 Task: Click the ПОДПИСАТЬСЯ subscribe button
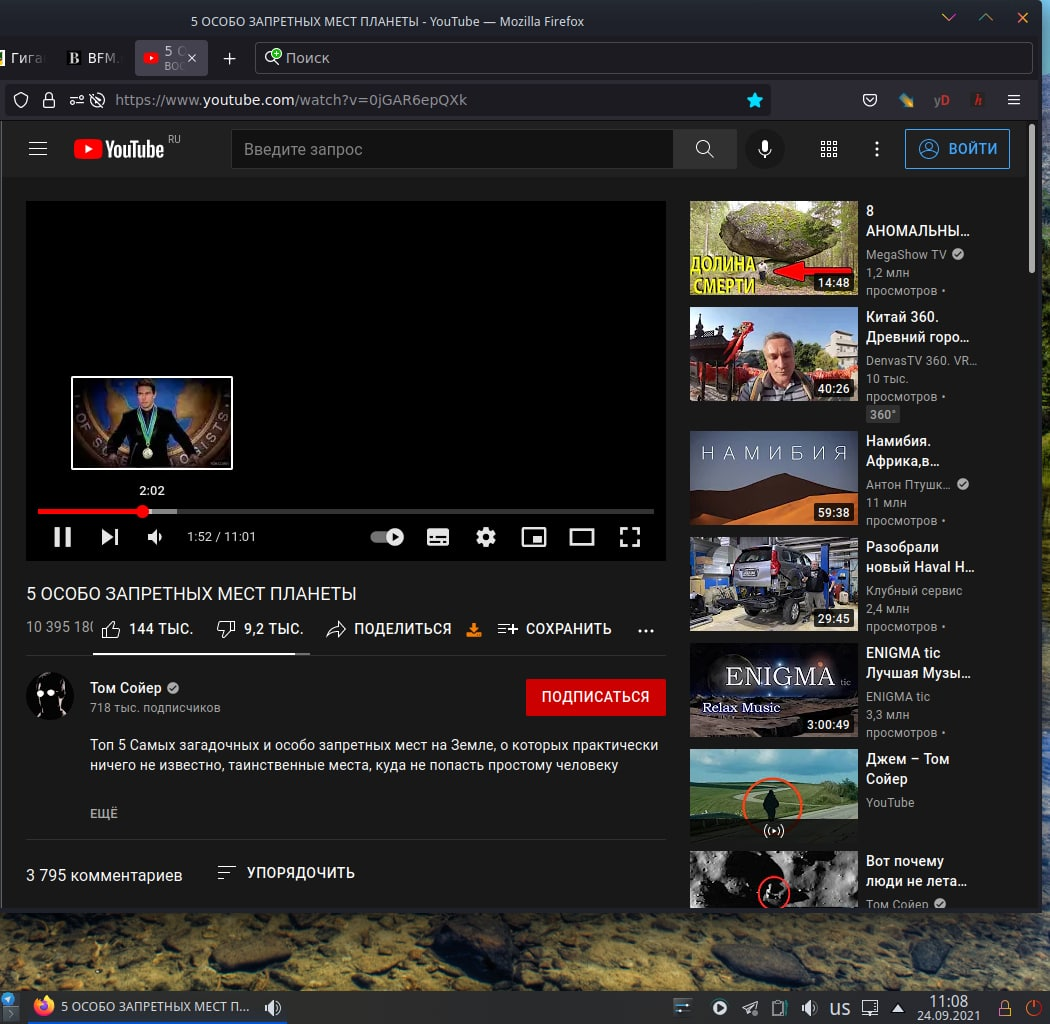(595, 697)
